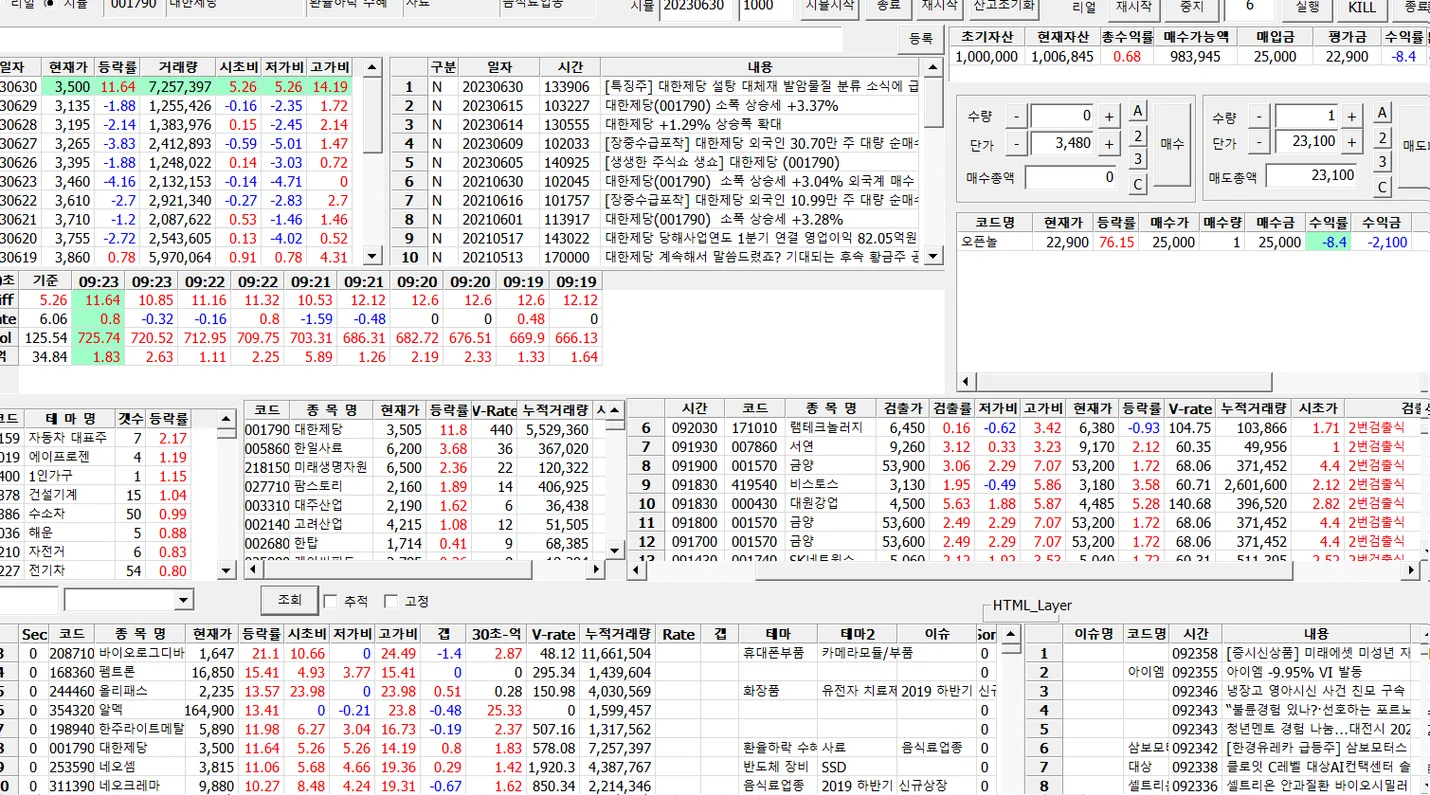Click the 3 button in buy panel
Image resolution: width=1430 pixels, height=795 pixels.
pos(1138,160)
